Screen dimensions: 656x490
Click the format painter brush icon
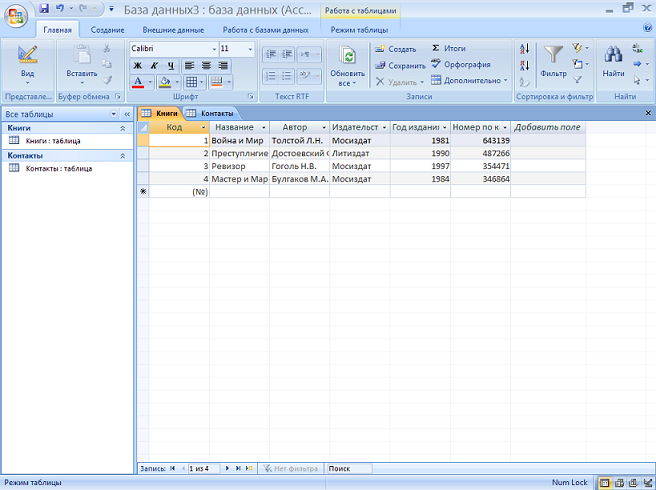pos(107,80)
